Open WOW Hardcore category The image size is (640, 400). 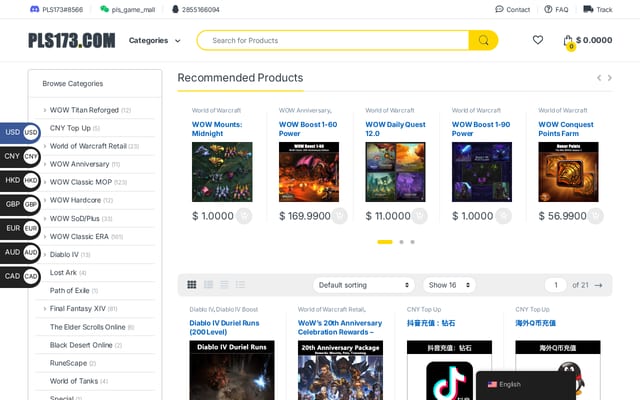click(75, 200)
